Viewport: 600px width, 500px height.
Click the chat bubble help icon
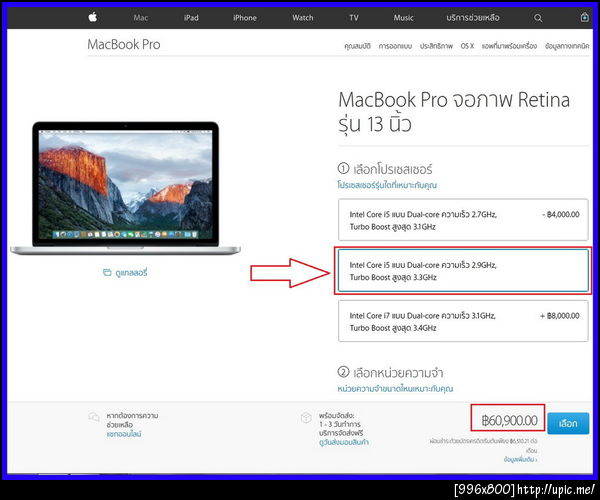(94, 417)
